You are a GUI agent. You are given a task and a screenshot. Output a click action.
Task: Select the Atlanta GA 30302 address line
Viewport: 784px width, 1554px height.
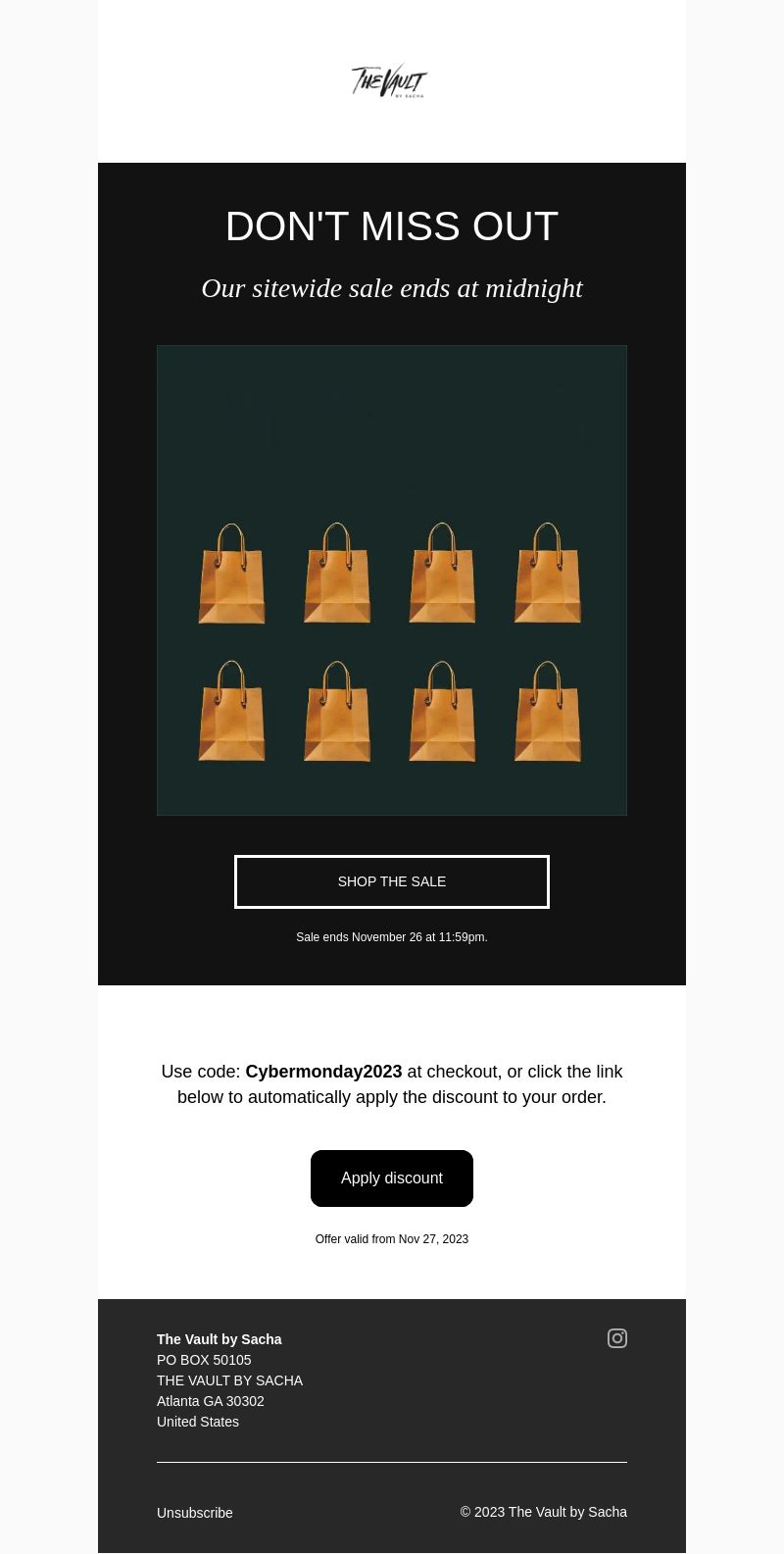pyautogui.click(x=211, y=1401)
